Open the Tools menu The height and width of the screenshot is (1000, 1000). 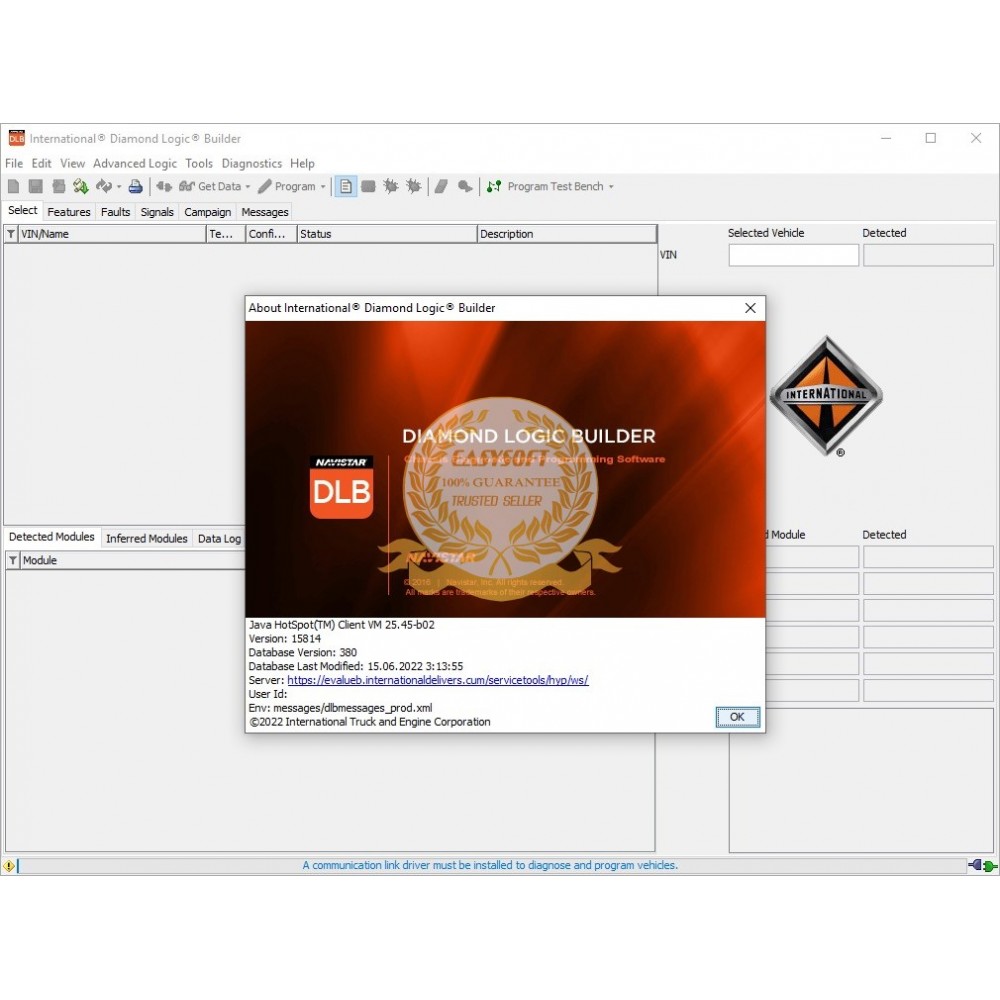point(199,163)
